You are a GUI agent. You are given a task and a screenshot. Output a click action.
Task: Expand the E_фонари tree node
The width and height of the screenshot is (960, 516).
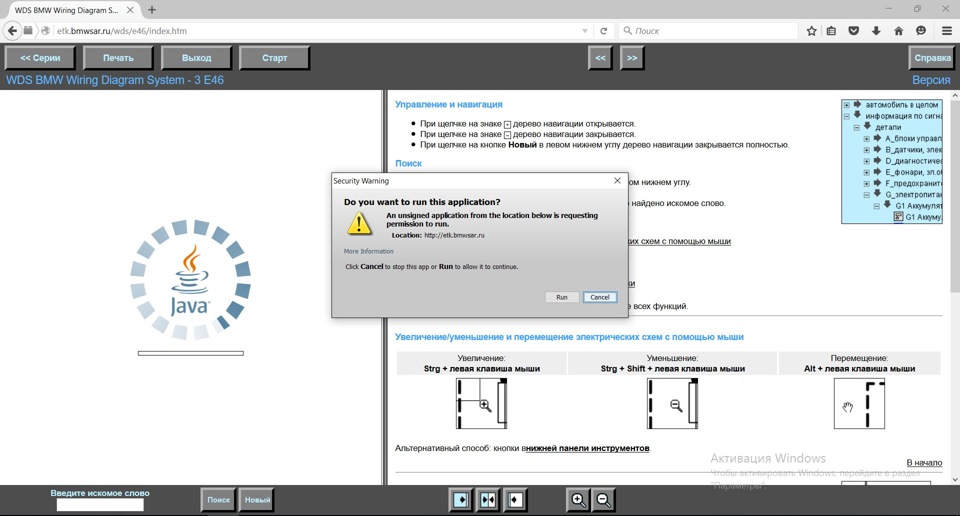[866, 172]
